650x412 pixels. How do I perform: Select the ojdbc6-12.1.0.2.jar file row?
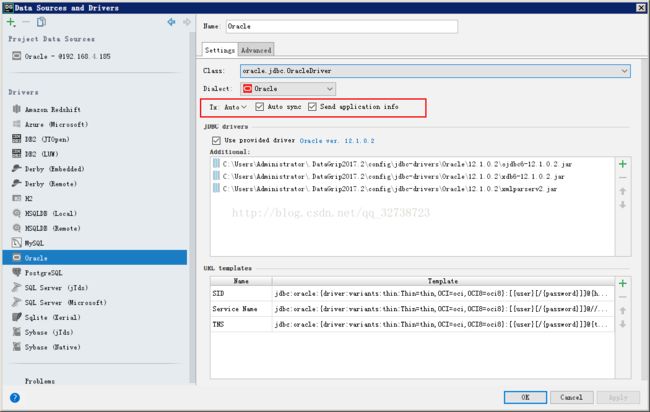pos(412,164)
